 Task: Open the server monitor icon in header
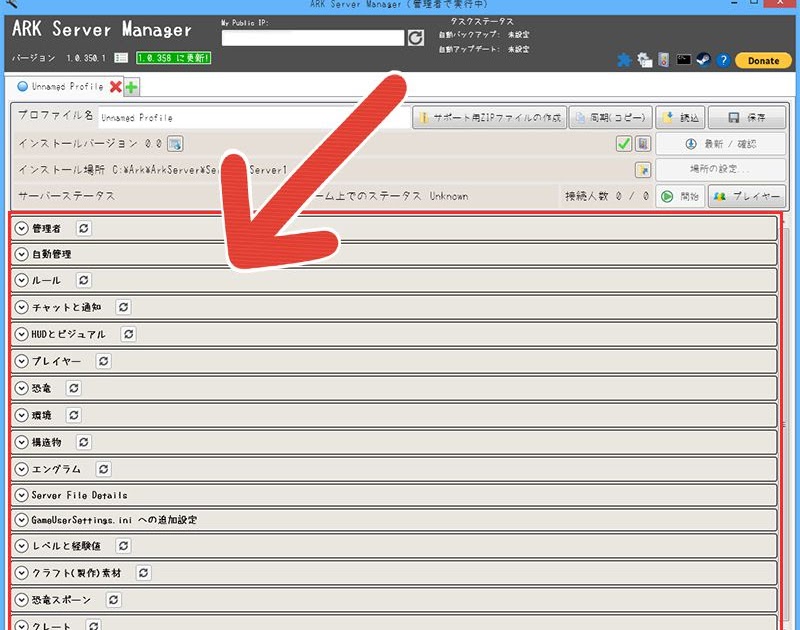coord(663,60)
